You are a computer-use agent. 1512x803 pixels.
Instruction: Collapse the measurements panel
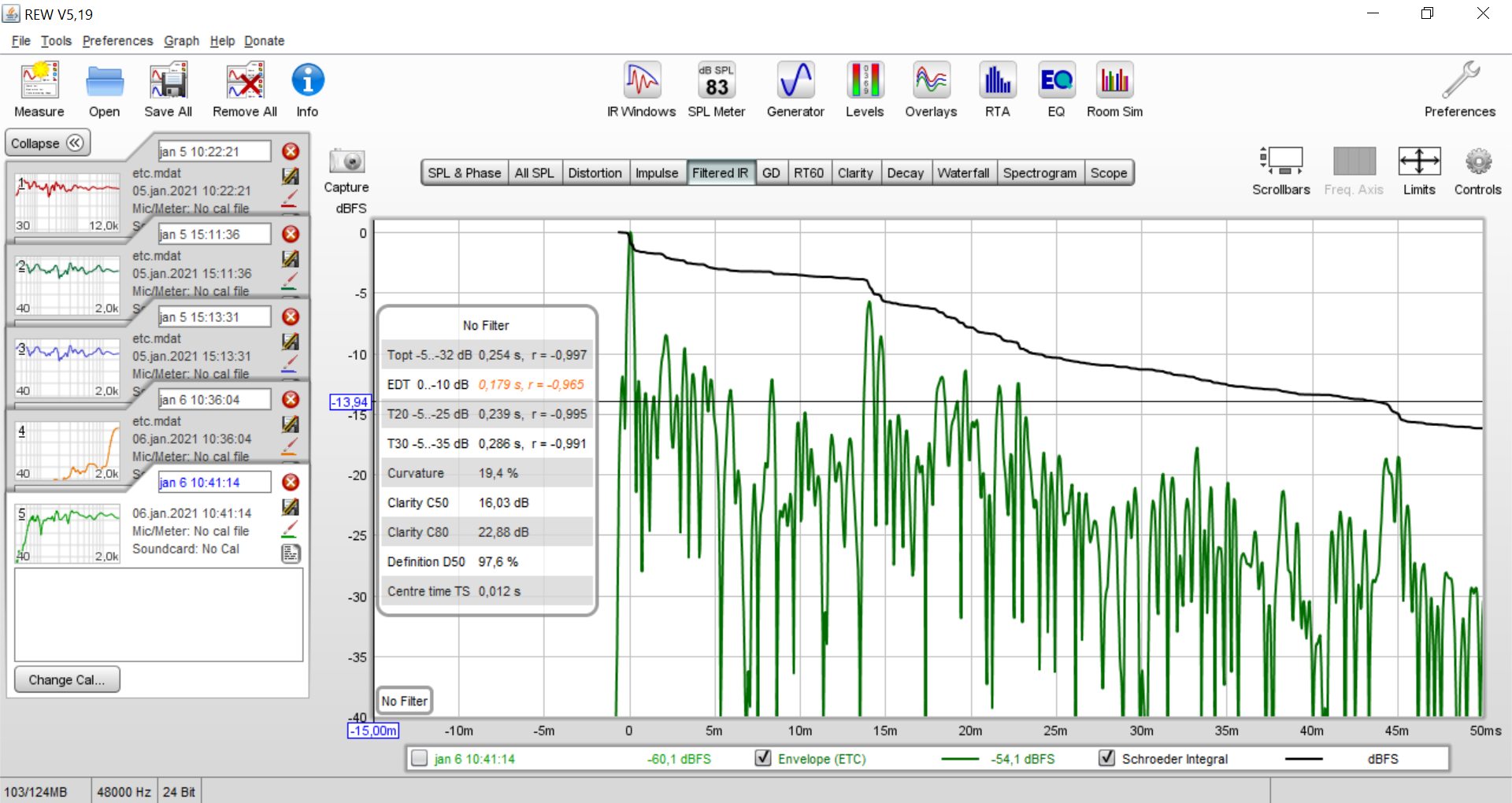[x=47, y=143]
